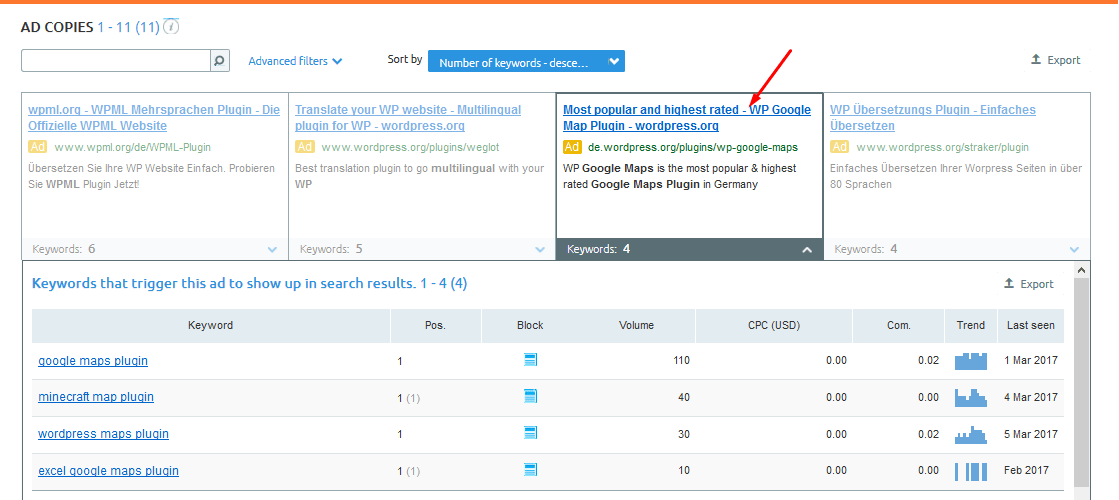The height and width of the screenshot is (500, 1119).
Task: Sort table by Keyword column header
Action: pyautogui.click(x=211, y=325)
